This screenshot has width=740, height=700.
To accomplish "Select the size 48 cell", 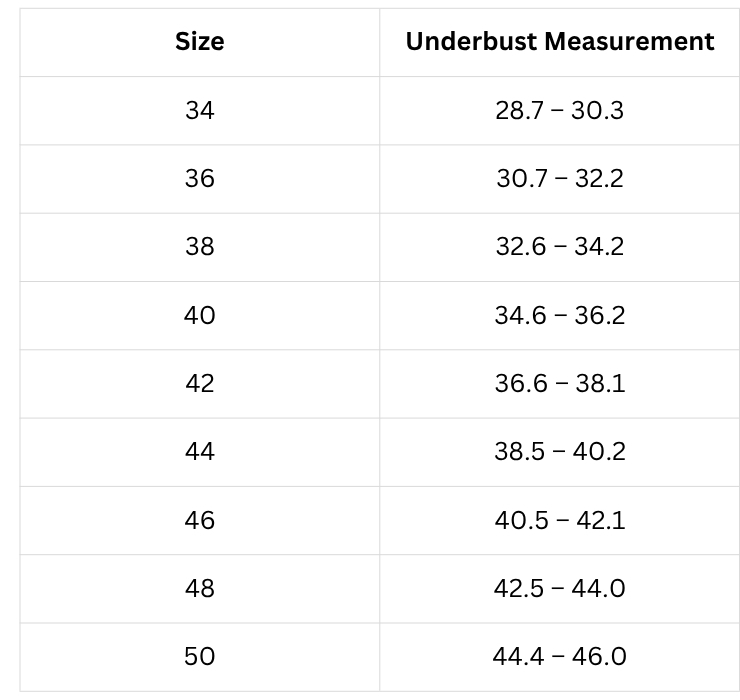I will [x=200, y=589].
